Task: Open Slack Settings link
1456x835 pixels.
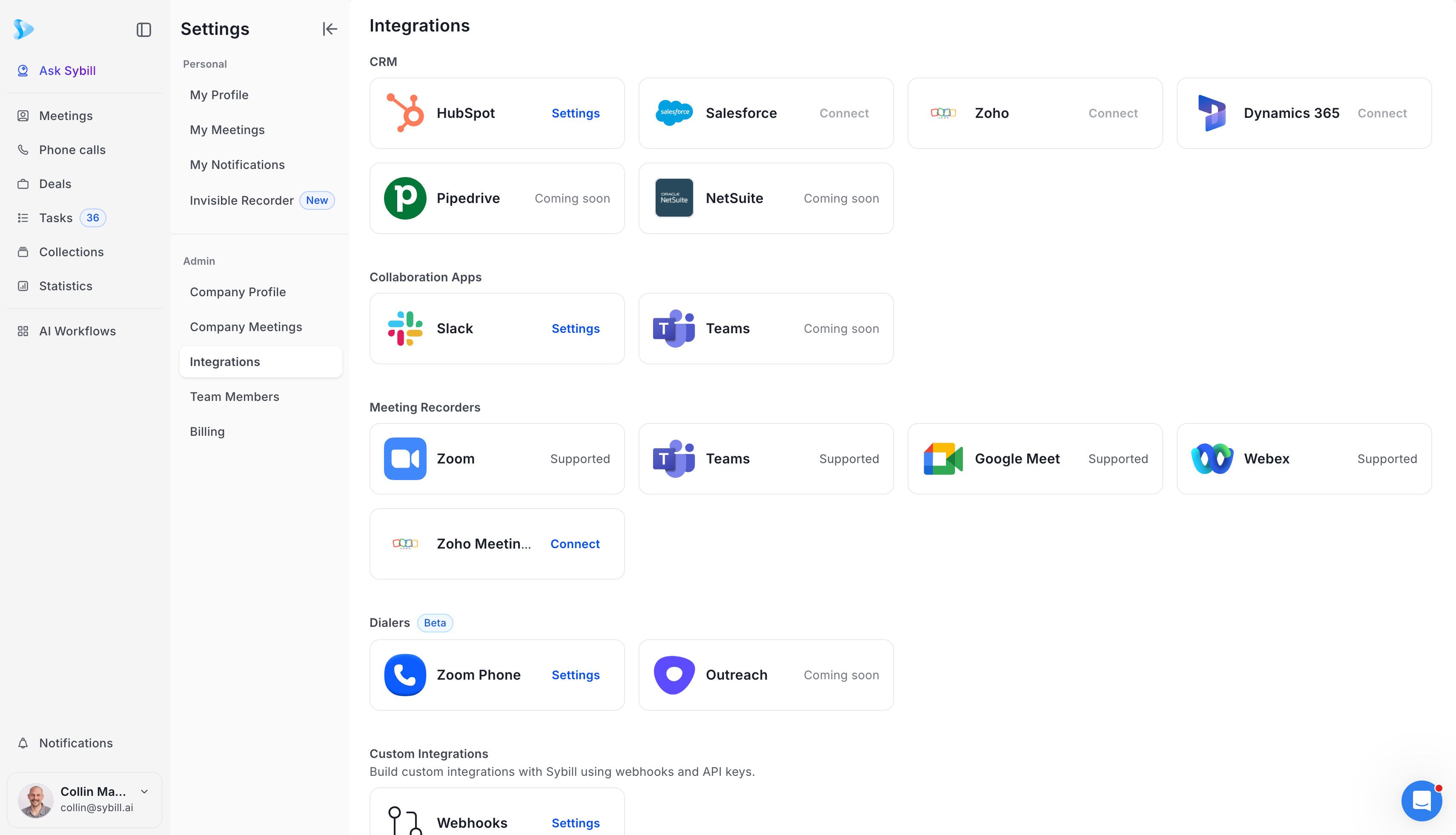Action: pos(576,329)
